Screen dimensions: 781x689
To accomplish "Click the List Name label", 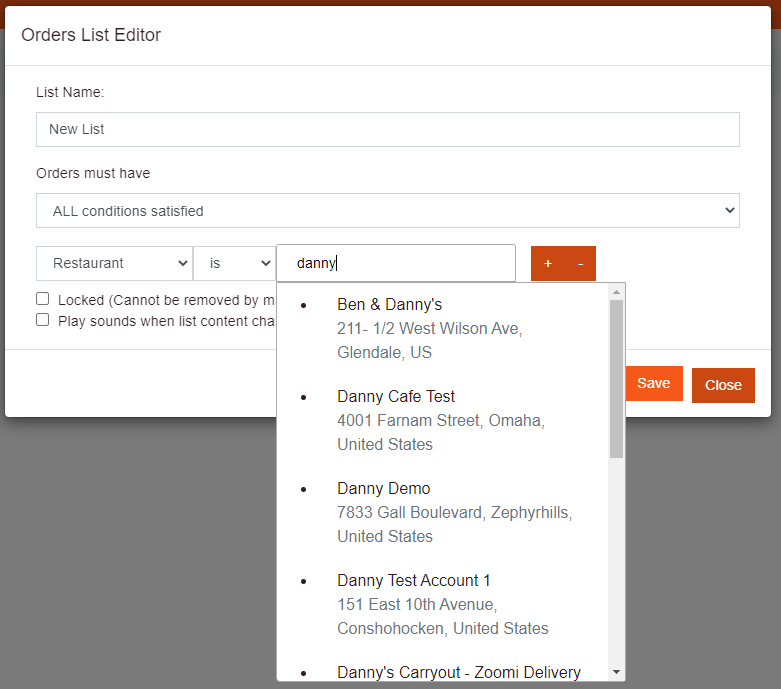I will pos(70,92).
